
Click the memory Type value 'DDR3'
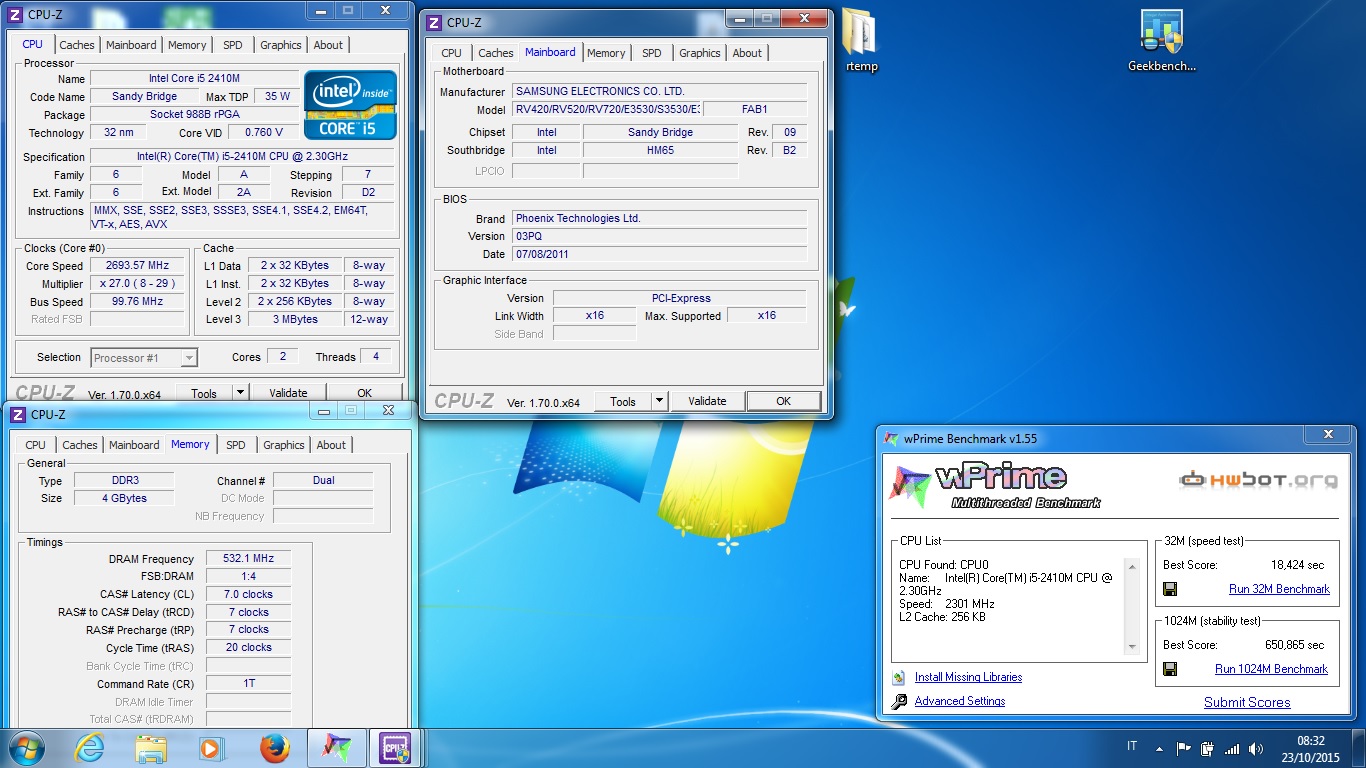tap(125, 481)
